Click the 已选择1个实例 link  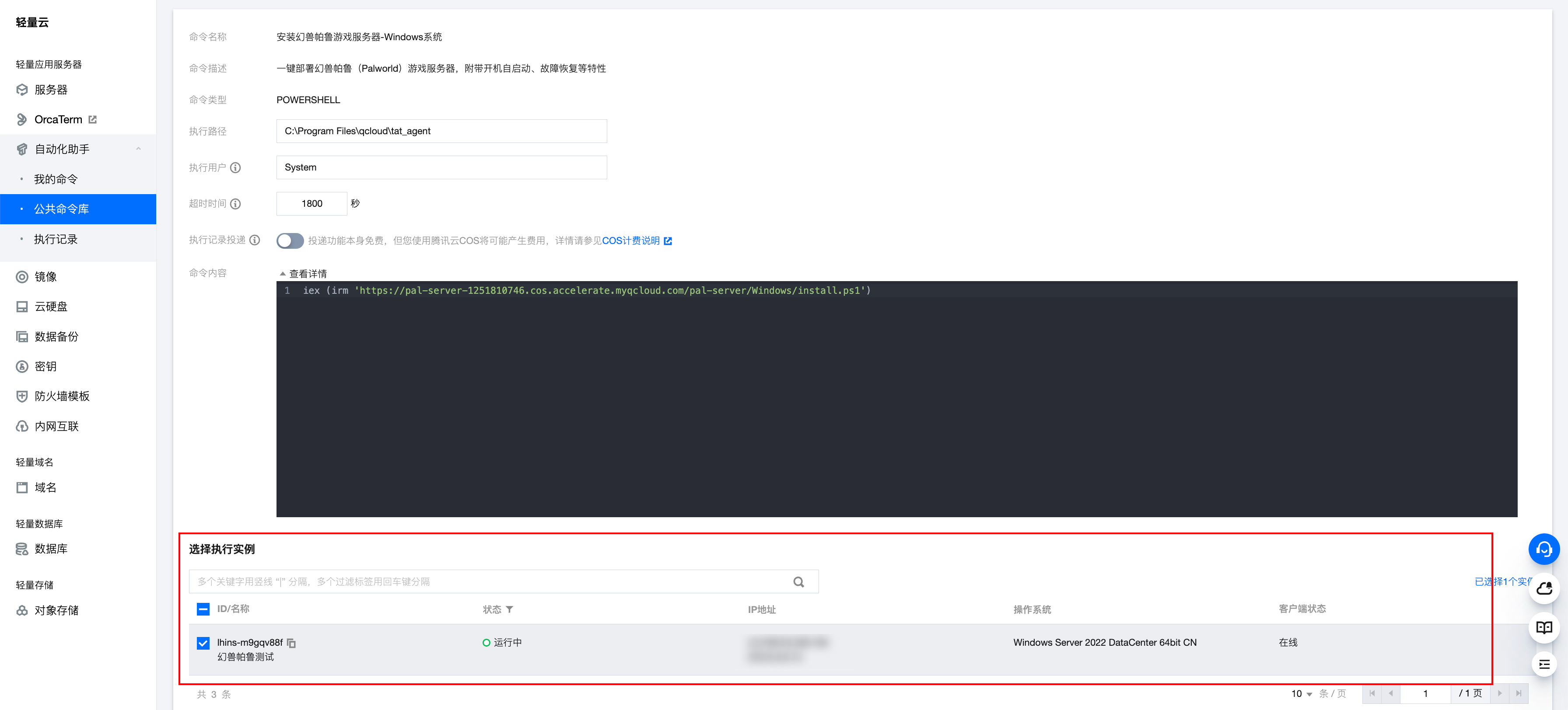coord(1502,581)
